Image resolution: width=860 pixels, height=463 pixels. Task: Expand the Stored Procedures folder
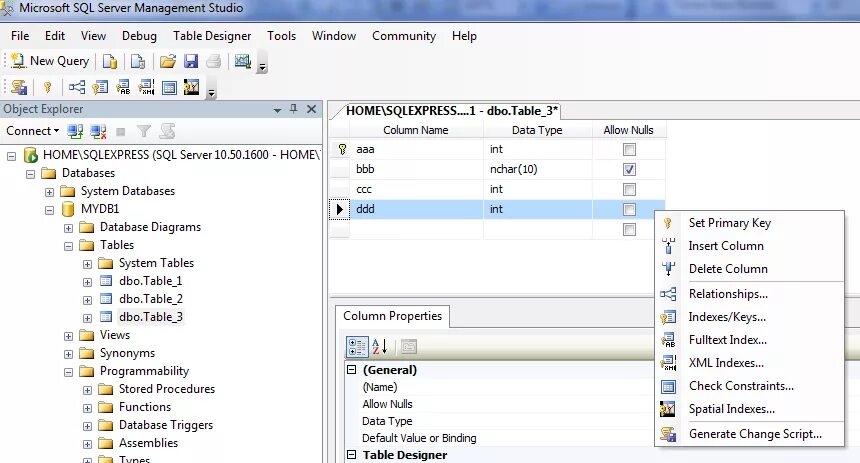[x=87, y=391]
